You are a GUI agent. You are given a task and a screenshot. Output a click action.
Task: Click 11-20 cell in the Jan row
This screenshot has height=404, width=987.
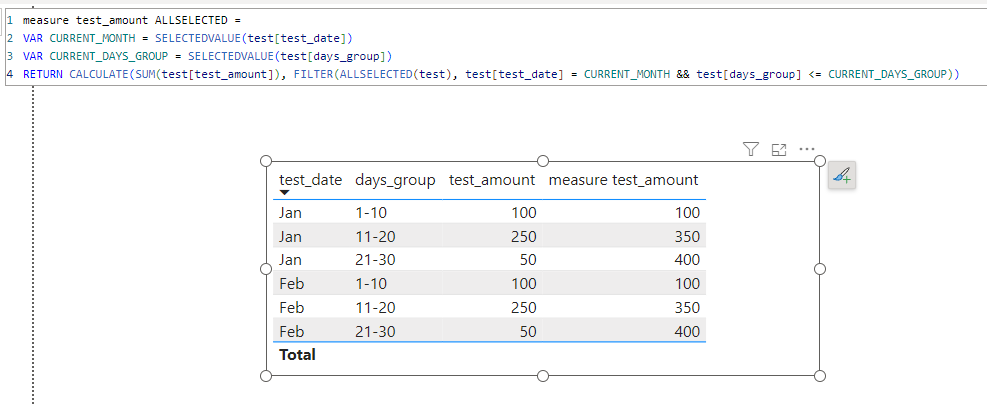click(x=375, y=237)
